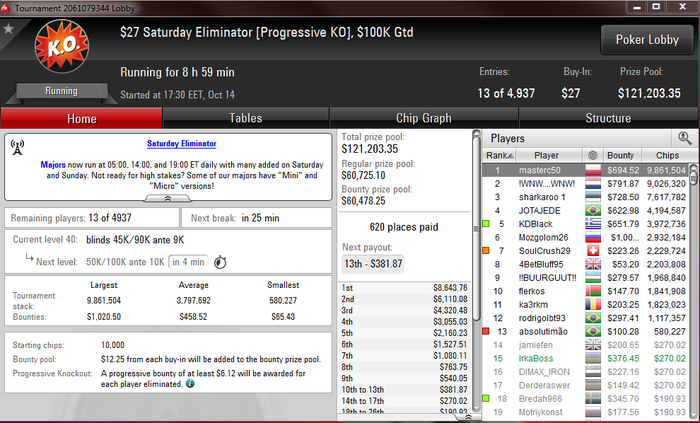Sort players by Chips column
Screen dimensions: 700x423
(667, 155)
